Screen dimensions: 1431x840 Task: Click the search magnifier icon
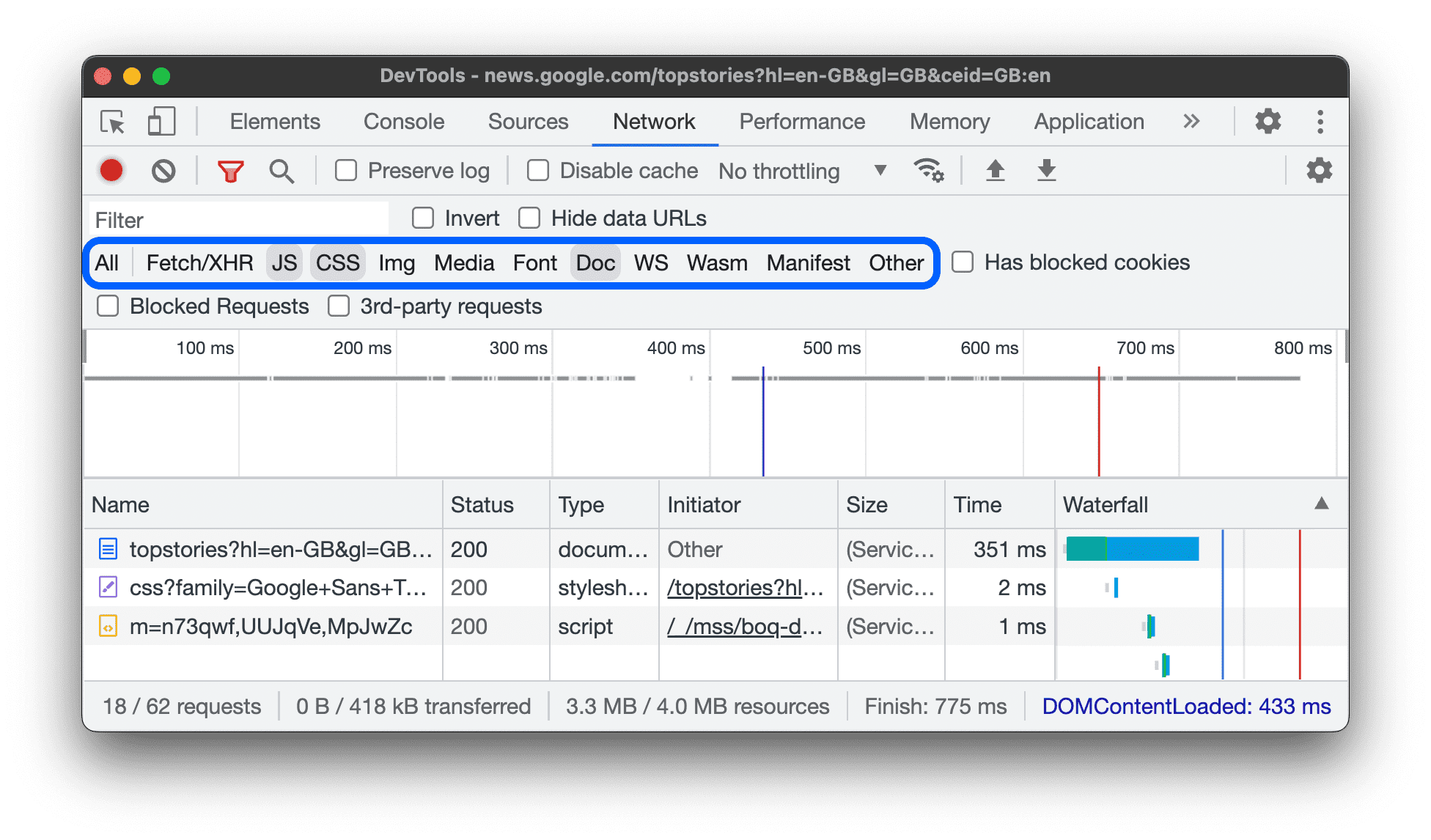coord(279,170)
